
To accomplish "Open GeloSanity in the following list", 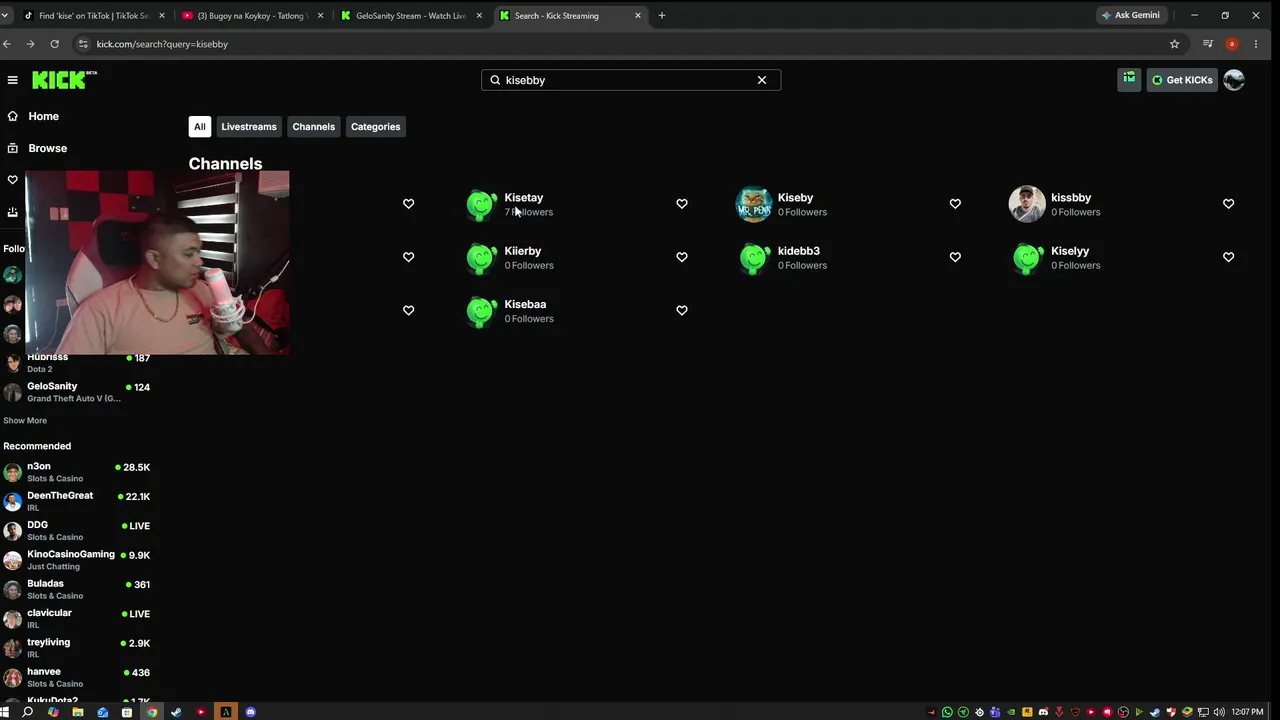I will click(77, 392).
